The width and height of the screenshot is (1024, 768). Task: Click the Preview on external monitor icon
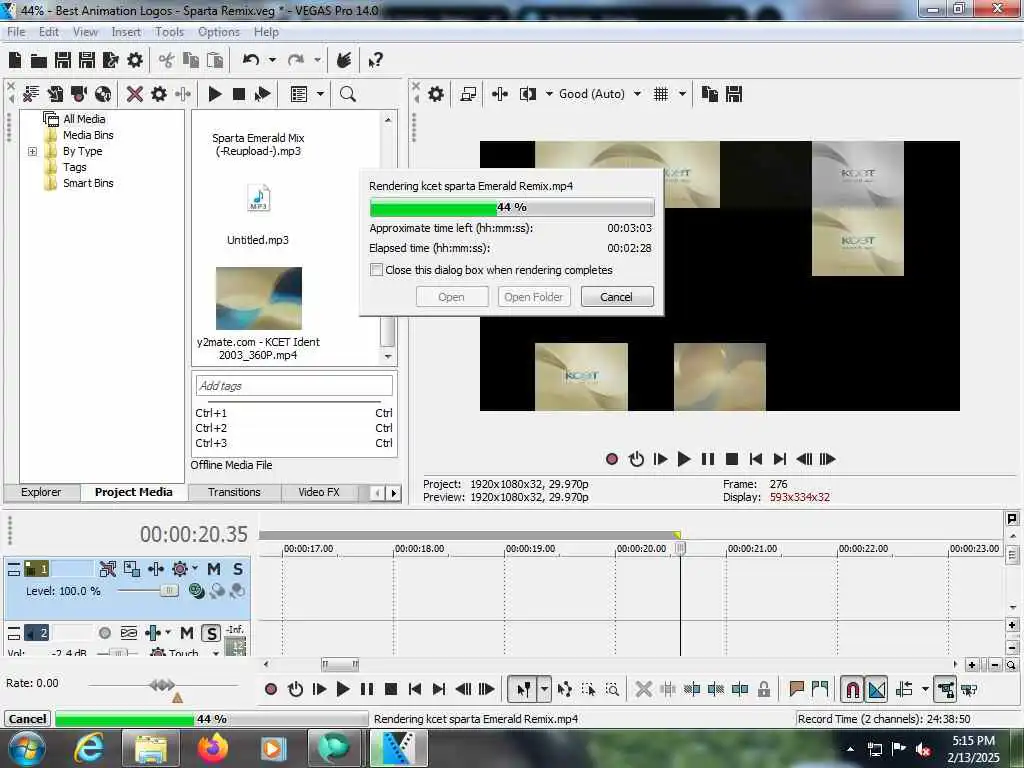click(x=468, y=94)
